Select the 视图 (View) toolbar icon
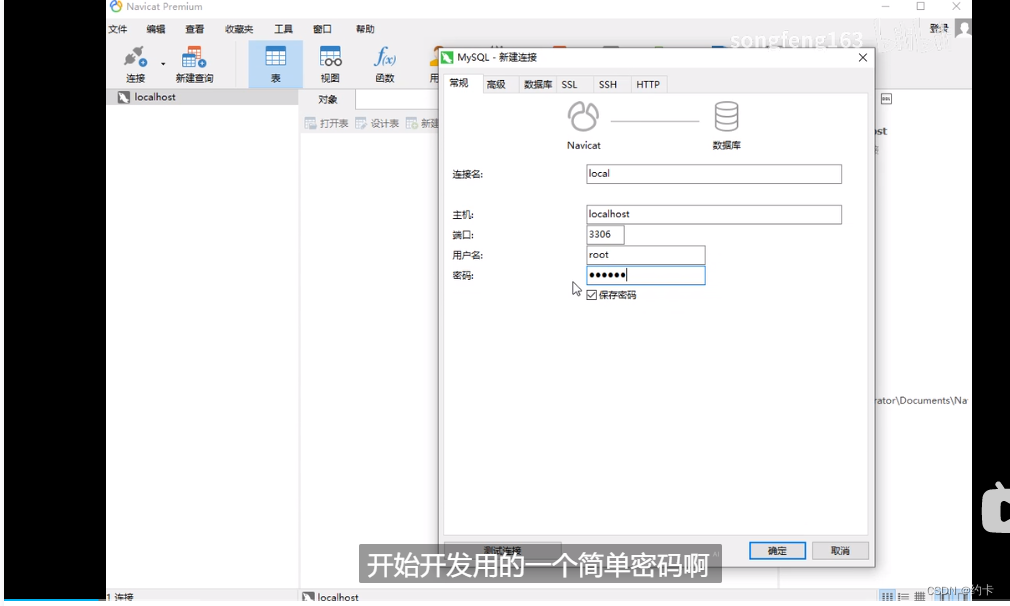Screen dimensions: 1010x606 (330, 64)
